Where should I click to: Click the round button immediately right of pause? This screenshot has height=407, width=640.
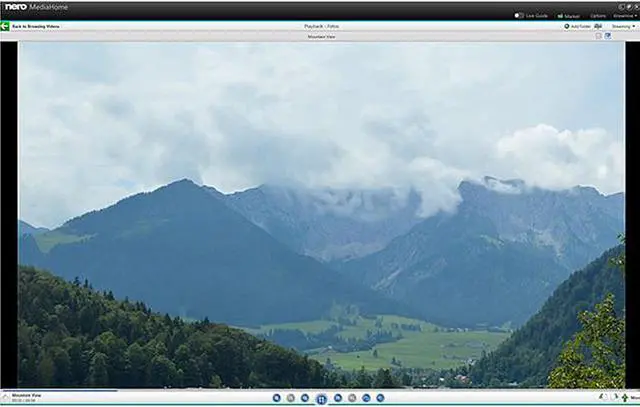338,398
